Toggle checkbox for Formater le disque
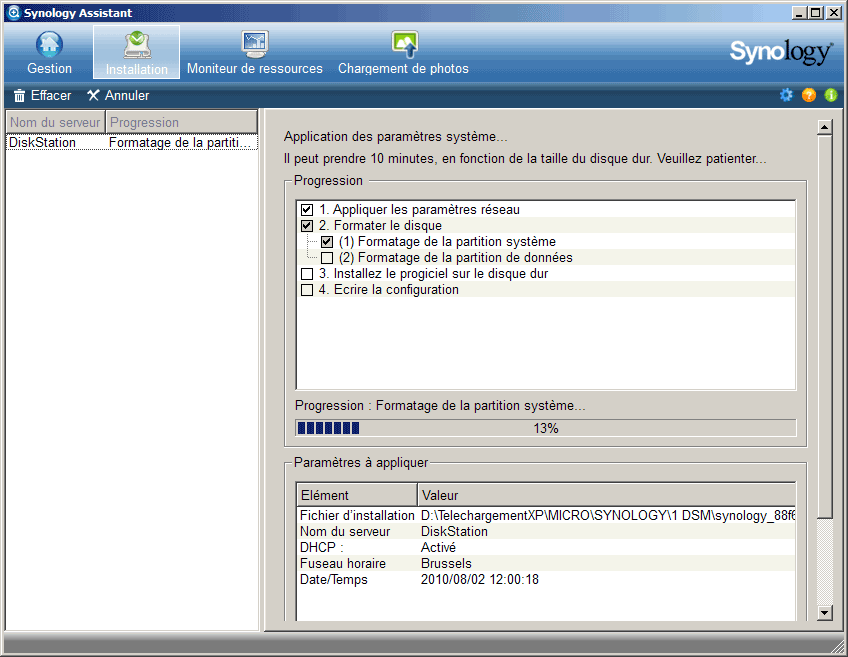The image size is (848, 657). (307, 225)
